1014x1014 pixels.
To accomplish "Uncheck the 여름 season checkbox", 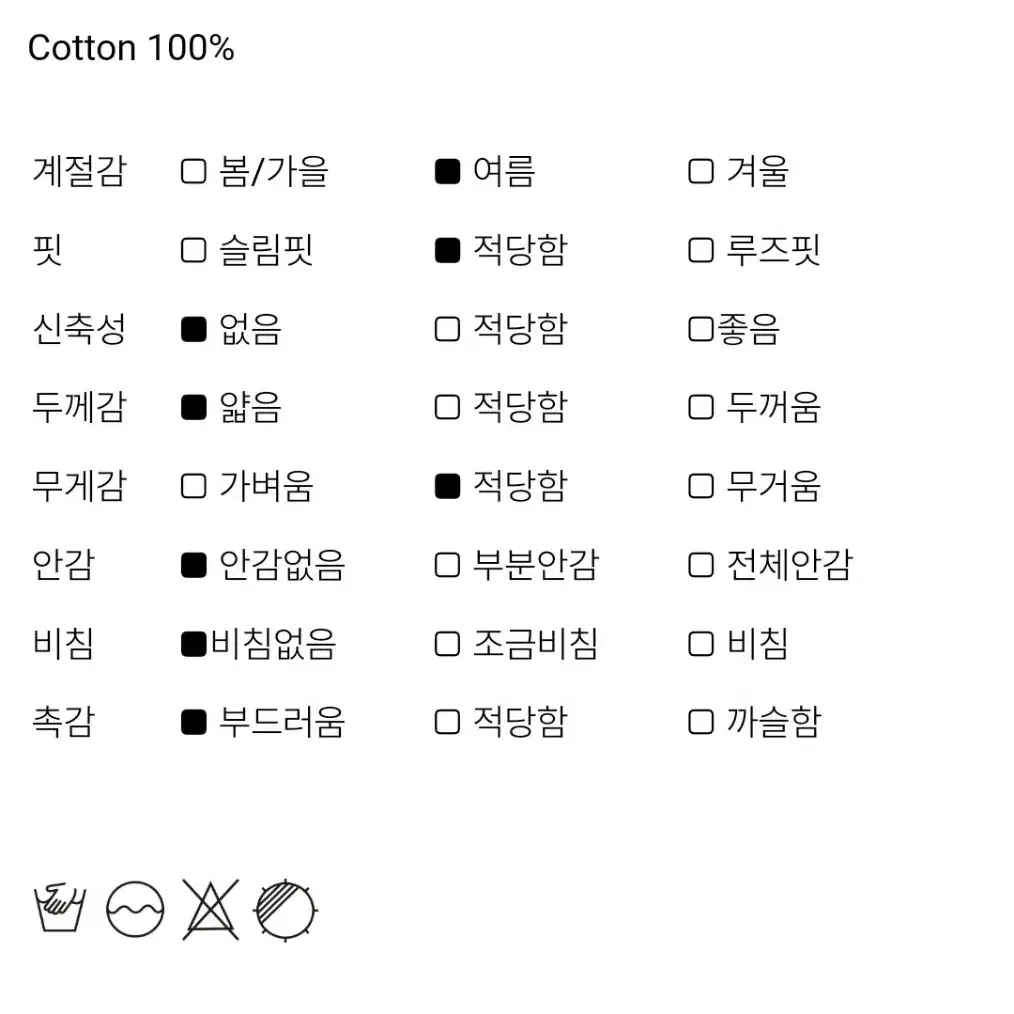I will [448, 171].
